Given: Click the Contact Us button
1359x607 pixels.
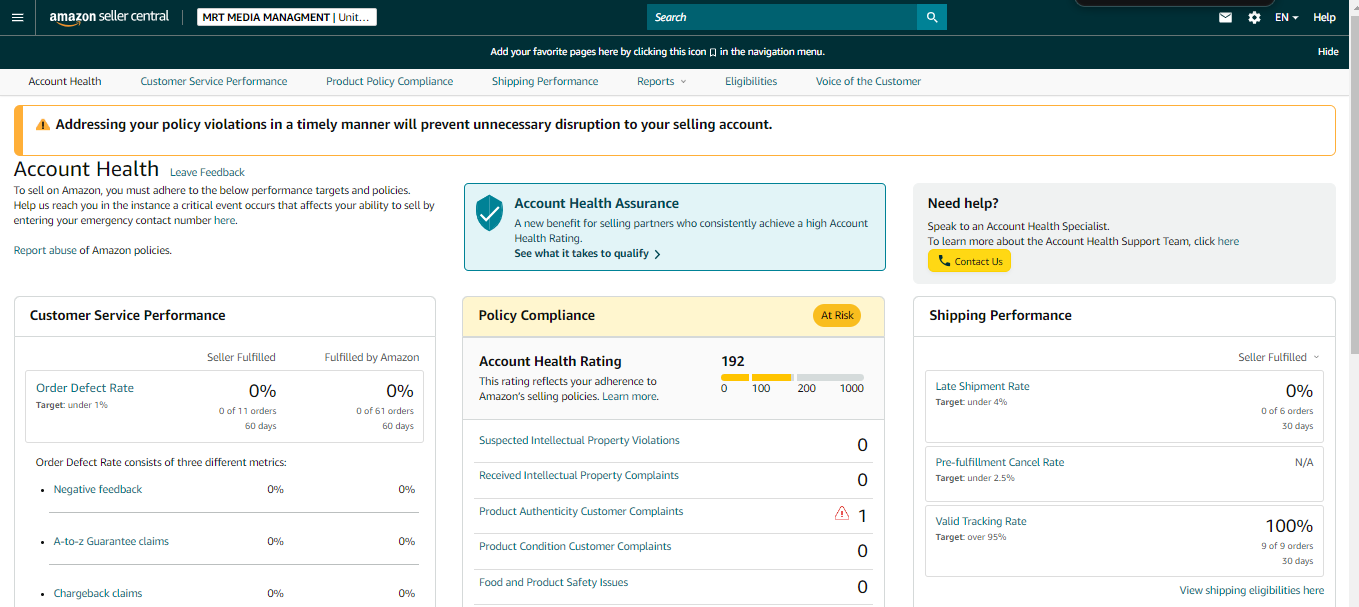Looking at the screenshot, I should 969,261.
